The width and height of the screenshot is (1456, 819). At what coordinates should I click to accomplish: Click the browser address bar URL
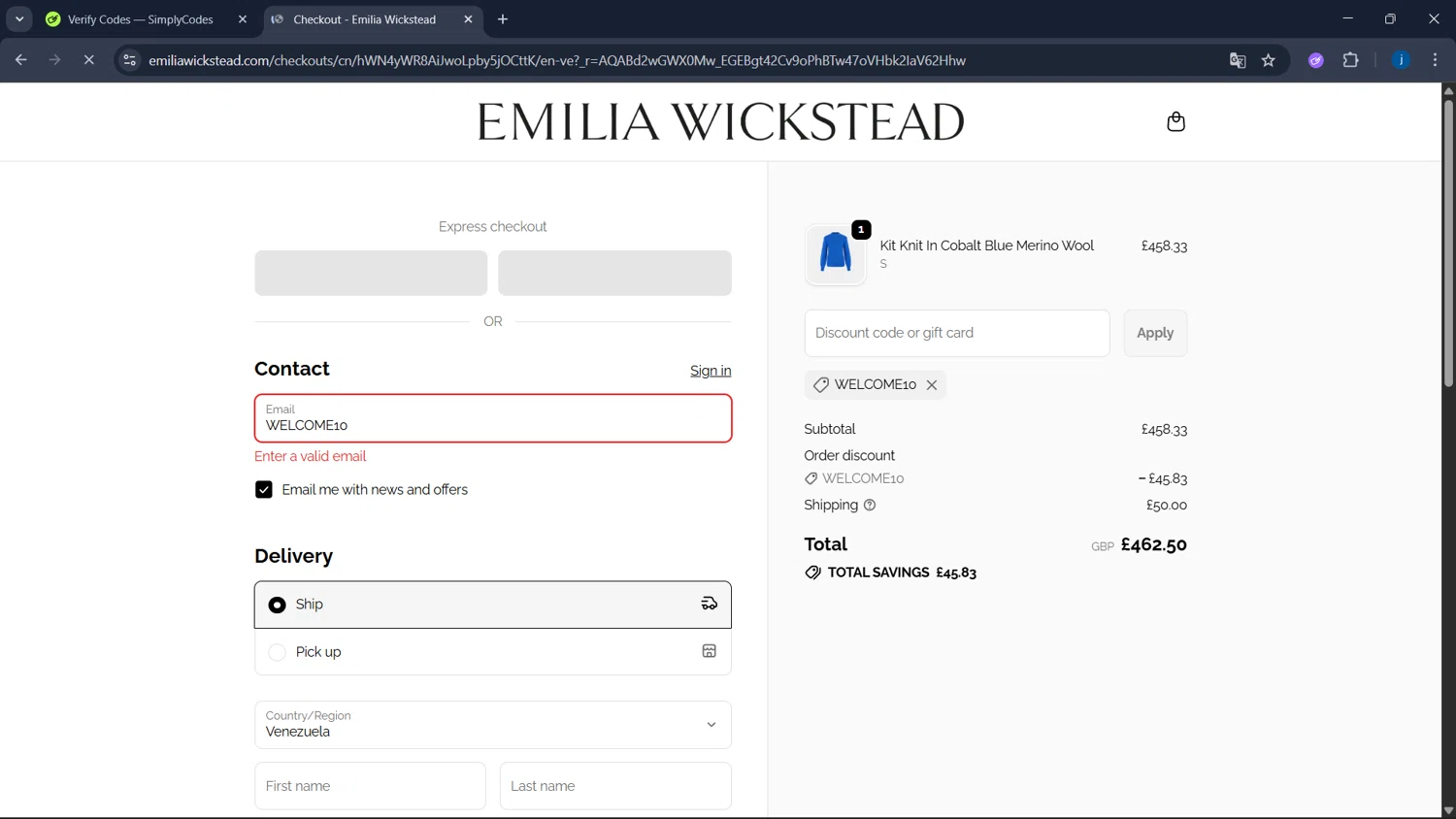(x=557, y=60)
